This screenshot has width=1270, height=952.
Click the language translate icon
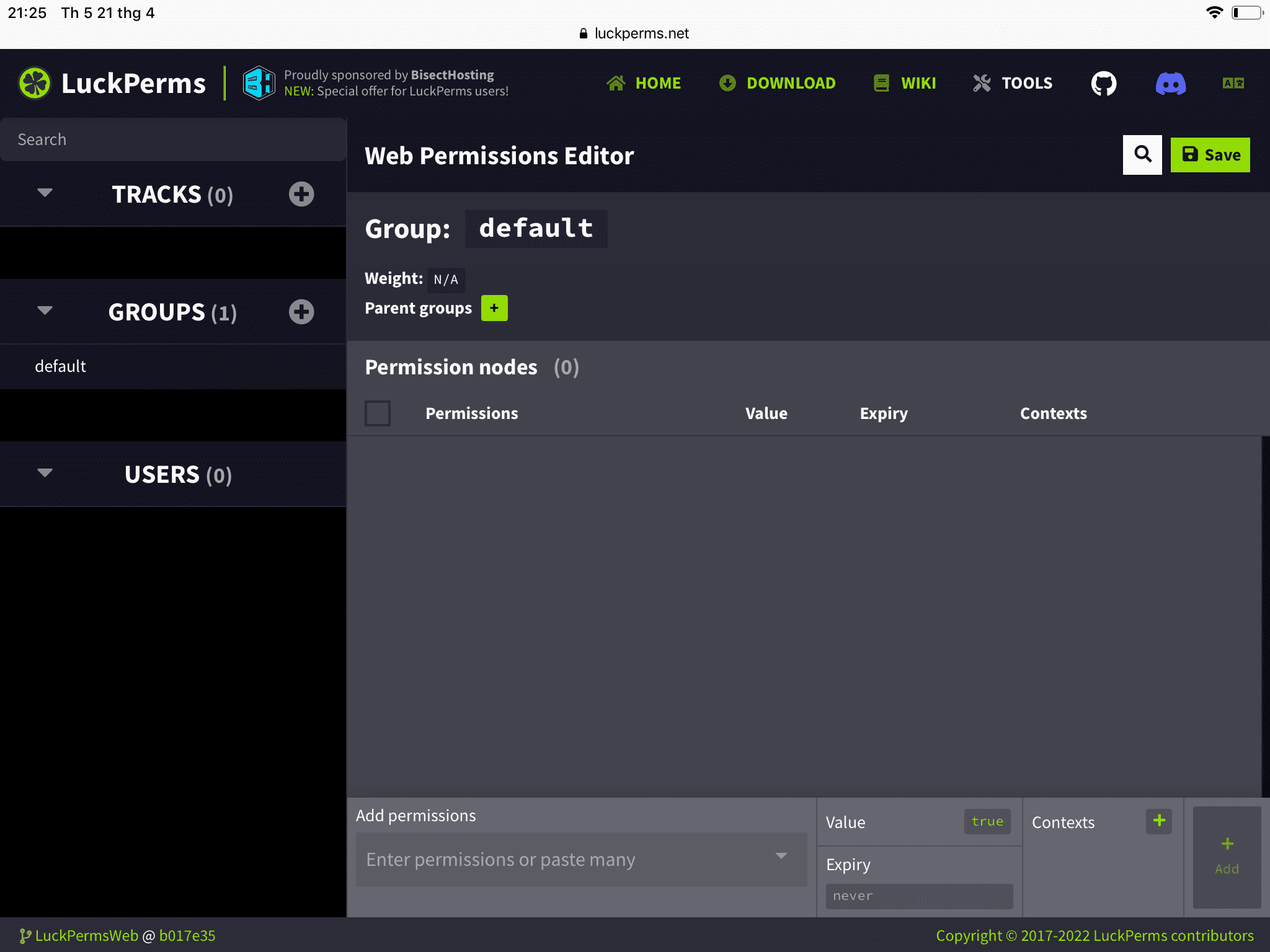1233,83
